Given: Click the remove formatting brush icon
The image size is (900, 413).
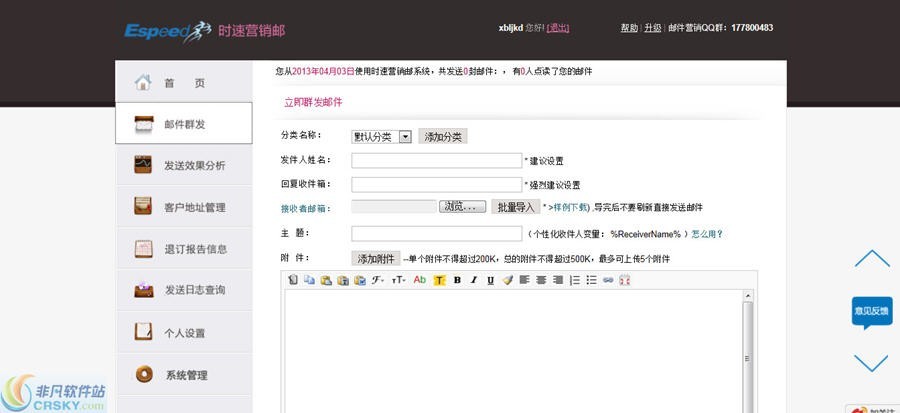Looking at the screenshot, I should coord(507,280).
